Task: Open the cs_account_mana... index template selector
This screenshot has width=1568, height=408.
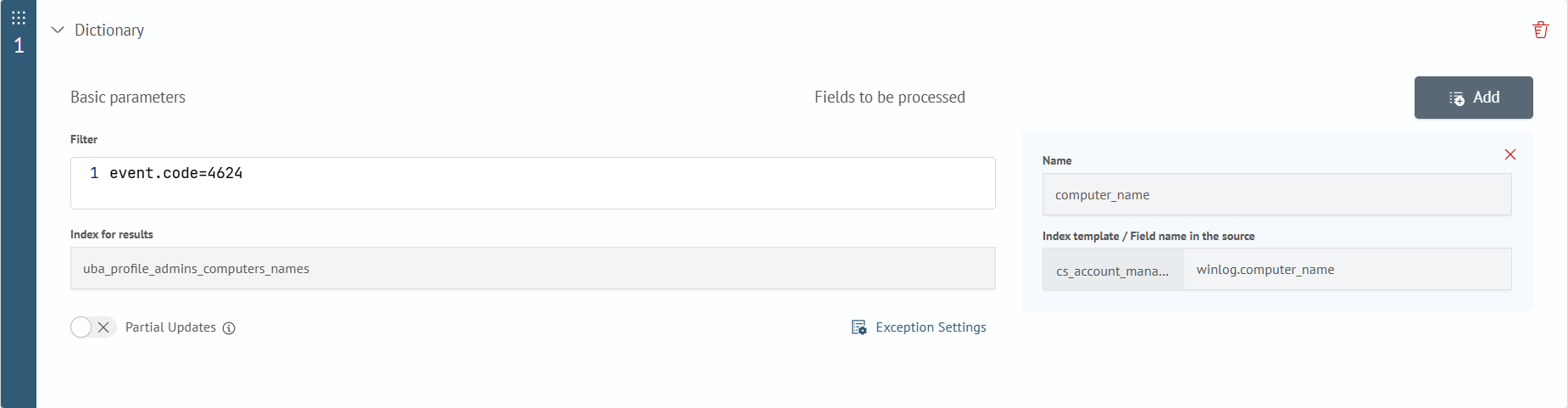Action: (1113, 271)
